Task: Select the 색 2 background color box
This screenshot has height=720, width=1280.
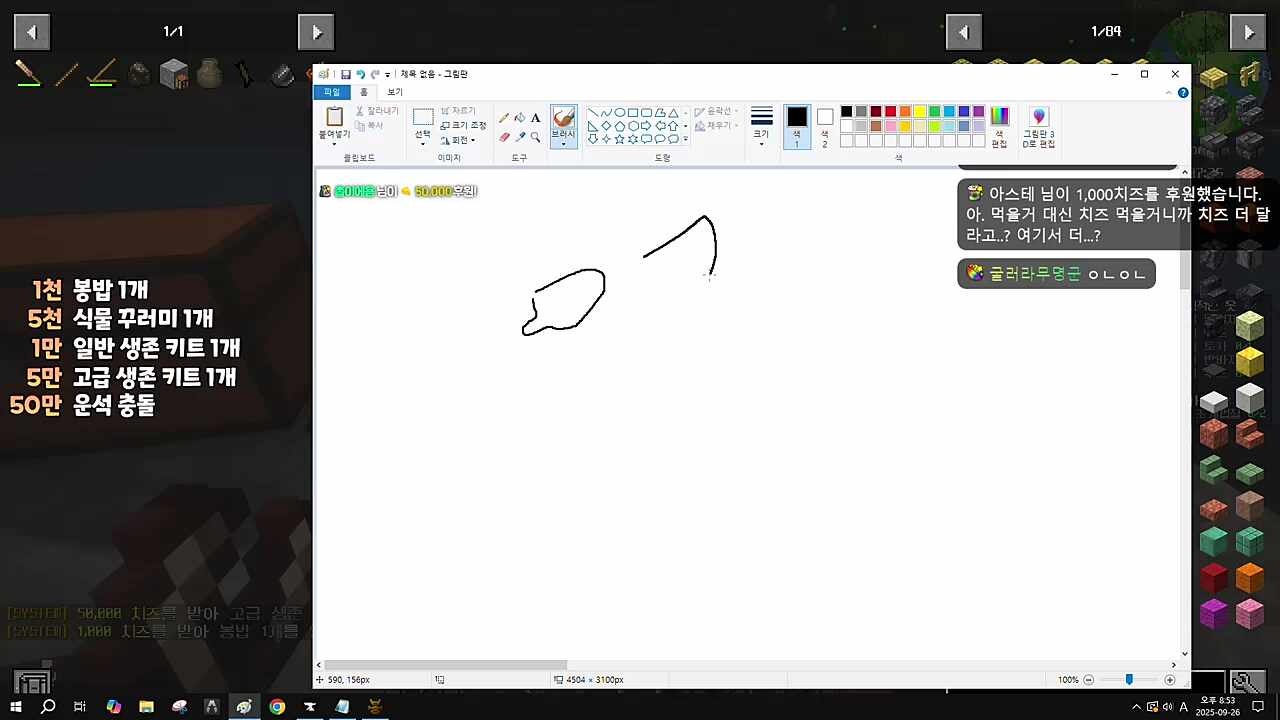Action: pos(825,125)
